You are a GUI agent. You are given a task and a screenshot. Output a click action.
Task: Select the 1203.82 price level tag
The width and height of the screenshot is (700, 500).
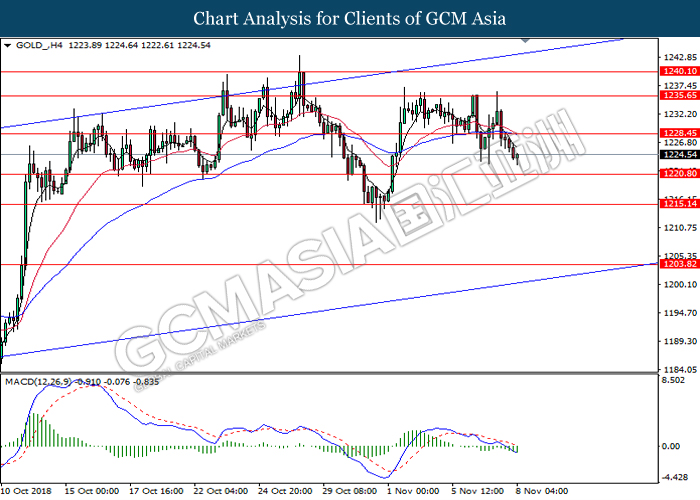pyautogui.click(x=677, y=265)
